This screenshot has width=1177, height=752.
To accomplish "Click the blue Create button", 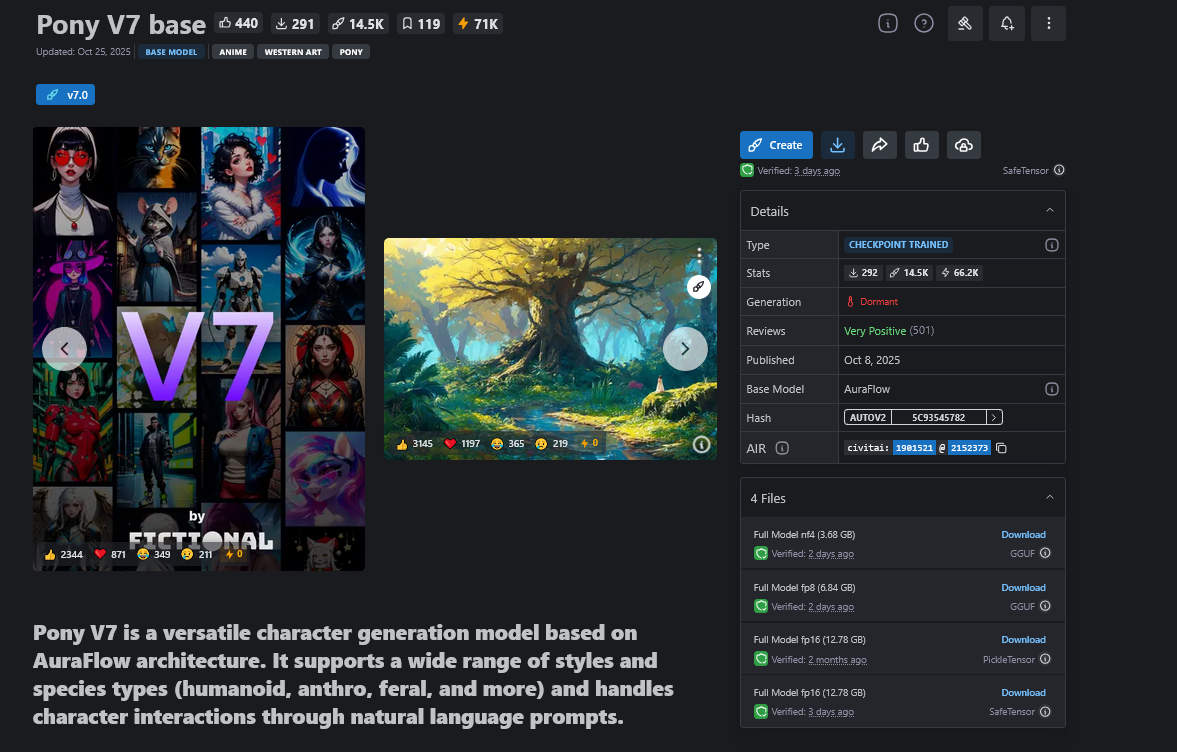I will coord(776,145).
